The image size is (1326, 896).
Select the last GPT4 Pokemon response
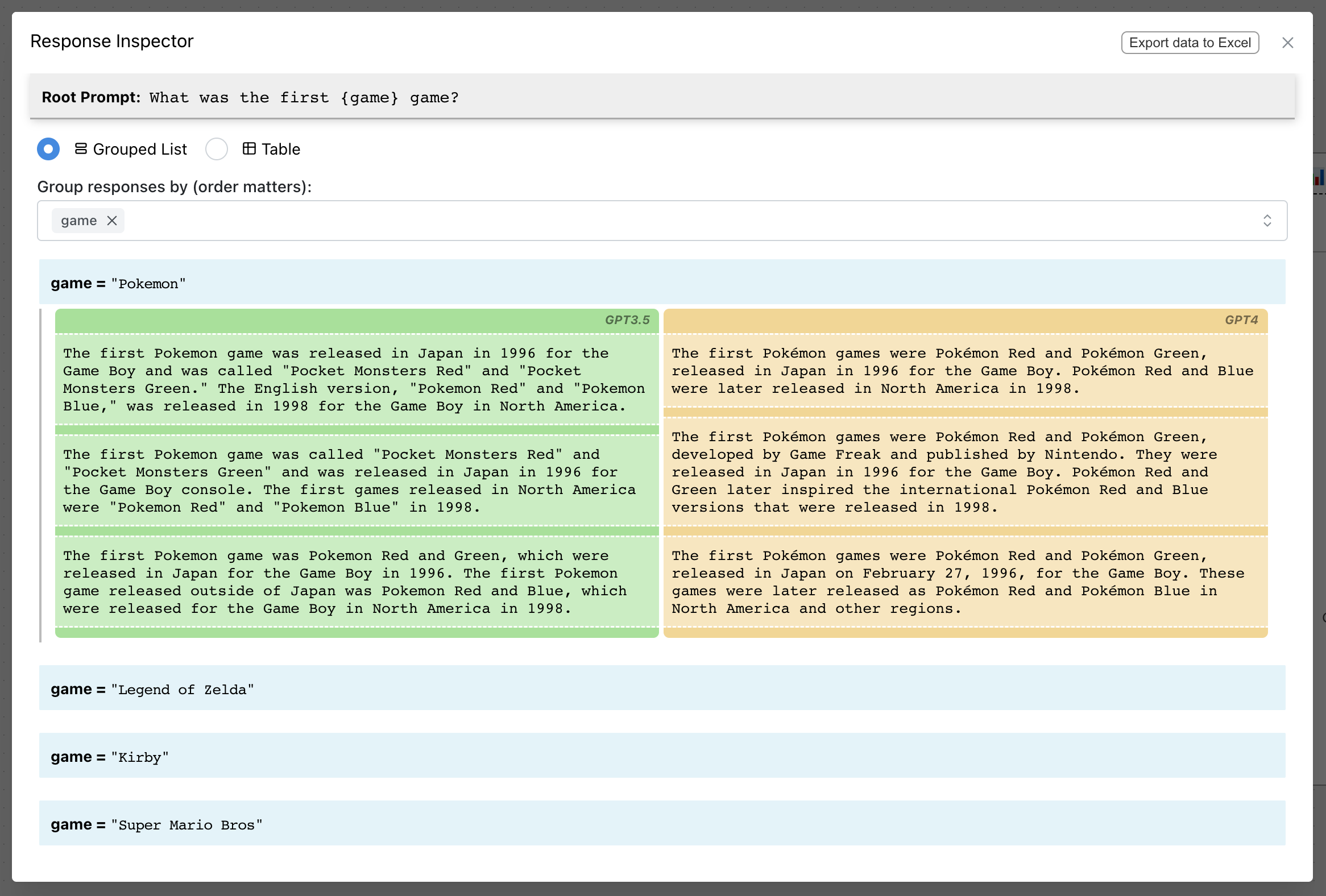point(966,582)
